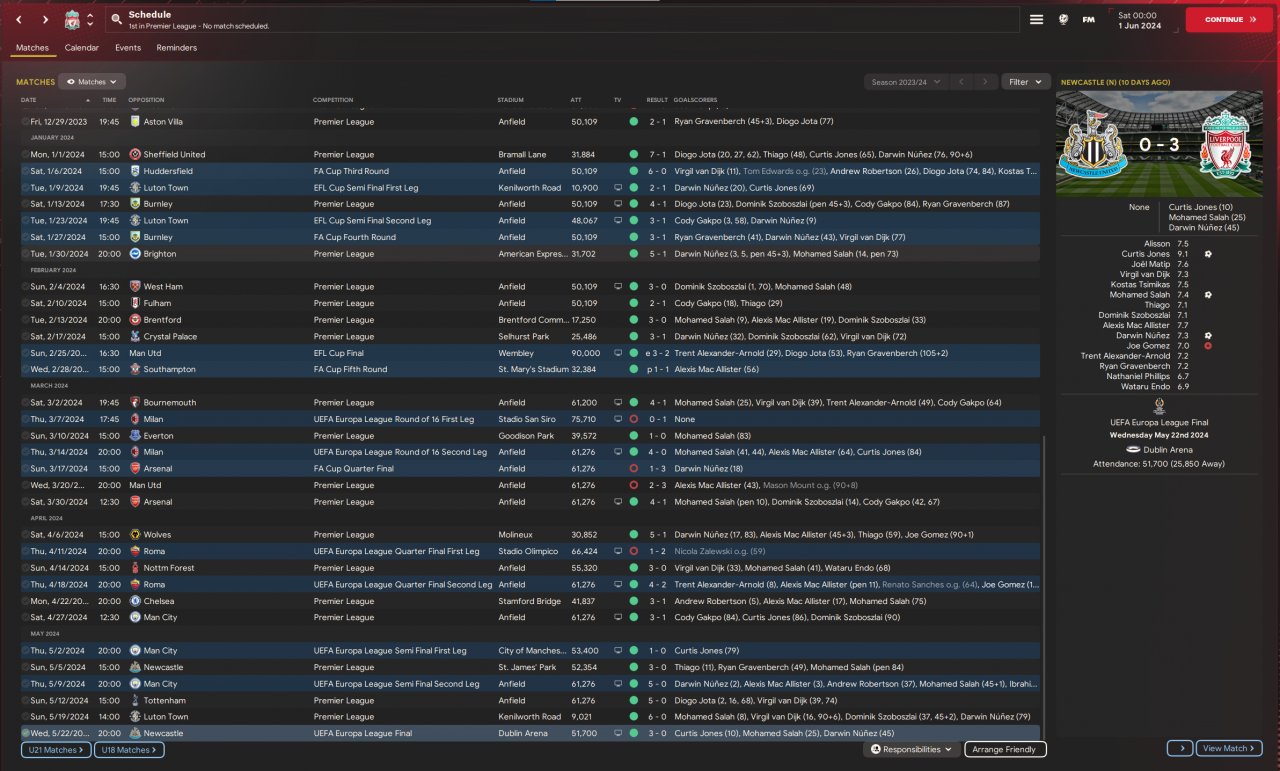The image size is (1280, 771).
Task: Open Man City link on 4/27 row
Action: pos(160,618)
